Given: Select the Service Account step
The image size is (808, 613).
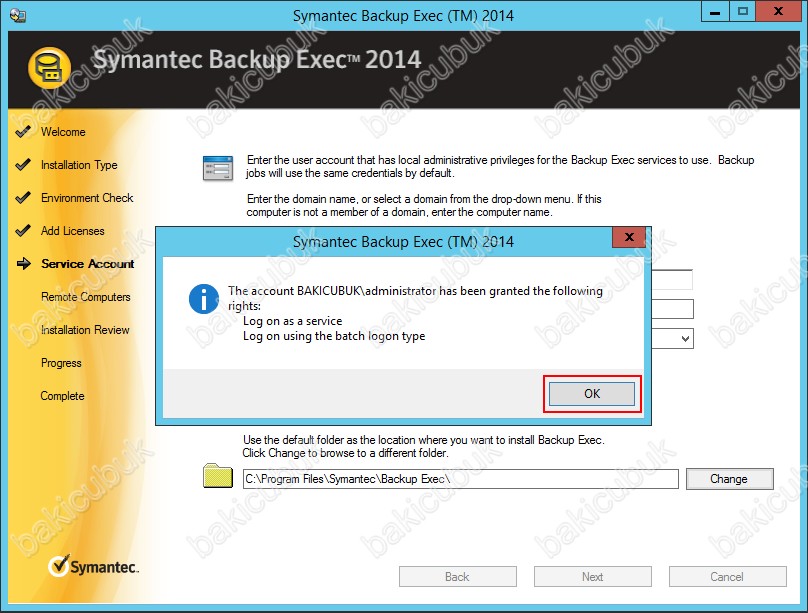Looking at the screenshot, I should point(88,264).
